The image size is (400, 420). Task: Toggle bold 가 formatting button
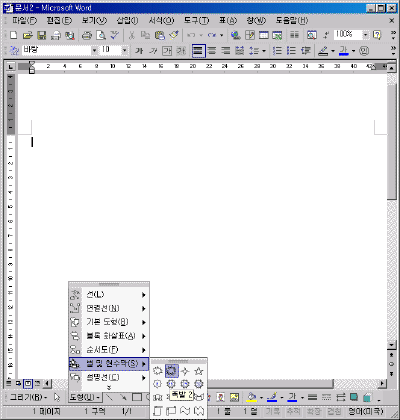coord(139,51)
